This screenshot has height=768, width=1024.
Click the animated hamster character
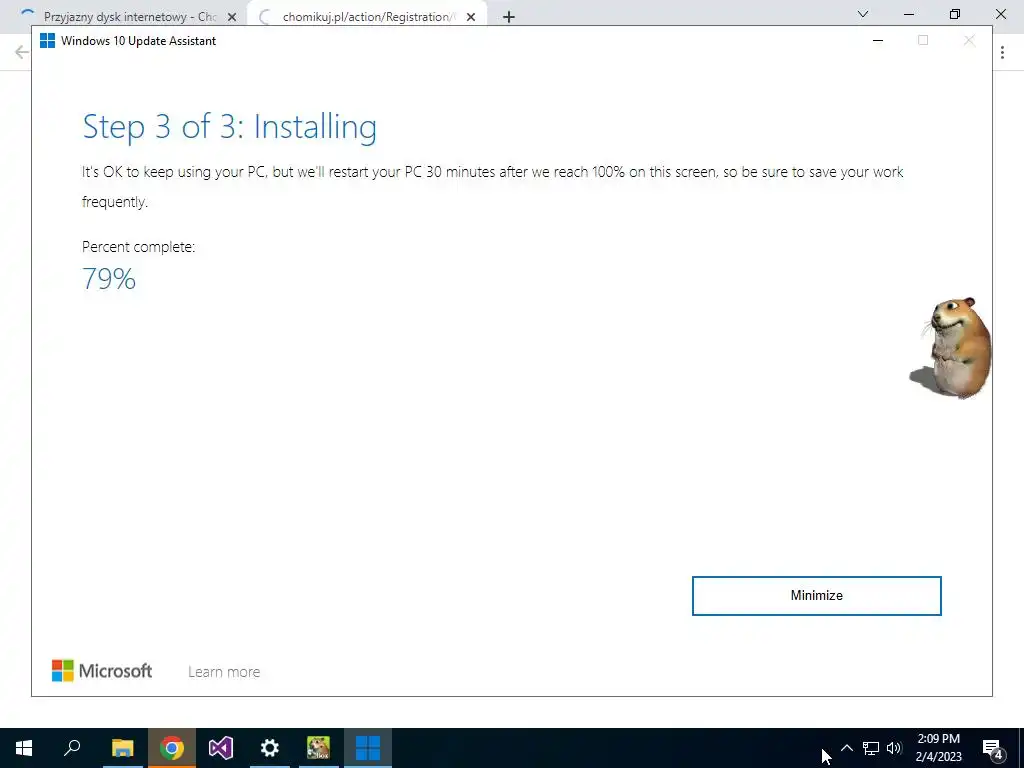tap(952, 347)
